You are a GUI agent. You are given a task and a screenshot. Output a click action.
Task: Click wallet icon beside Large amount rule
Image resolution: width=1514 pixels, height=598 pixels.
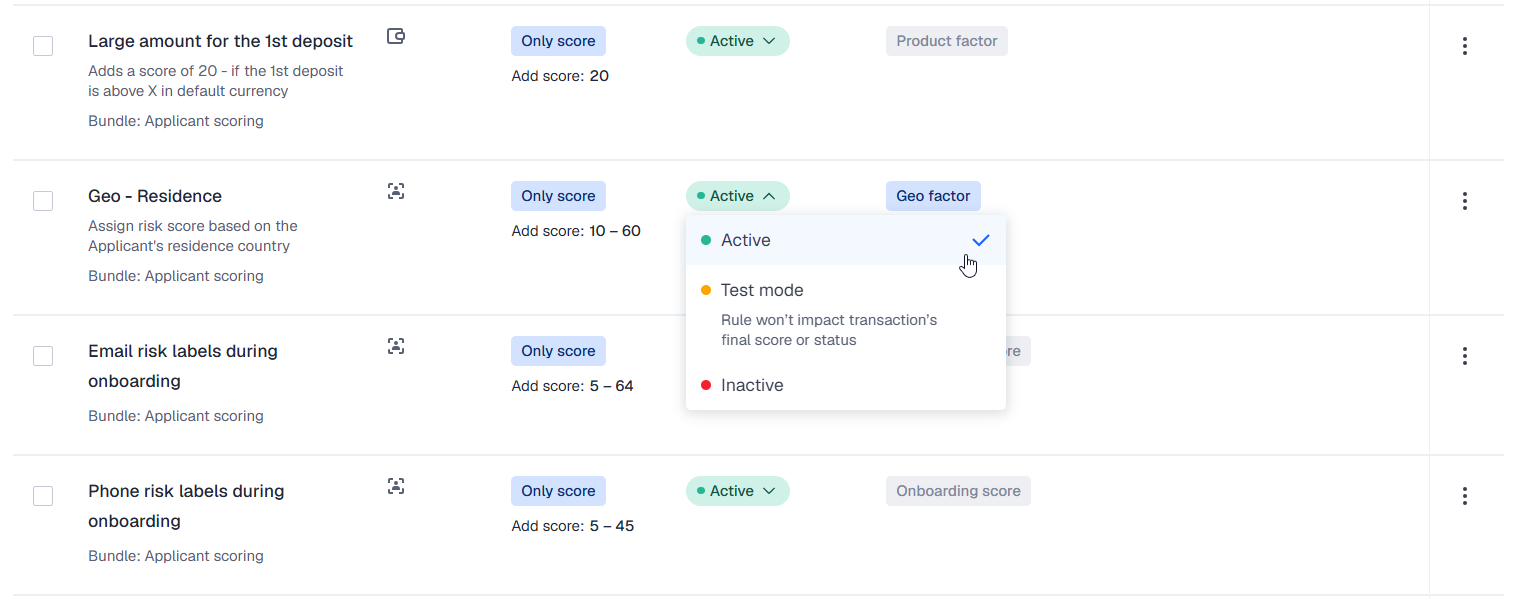(x=396, y=37)
